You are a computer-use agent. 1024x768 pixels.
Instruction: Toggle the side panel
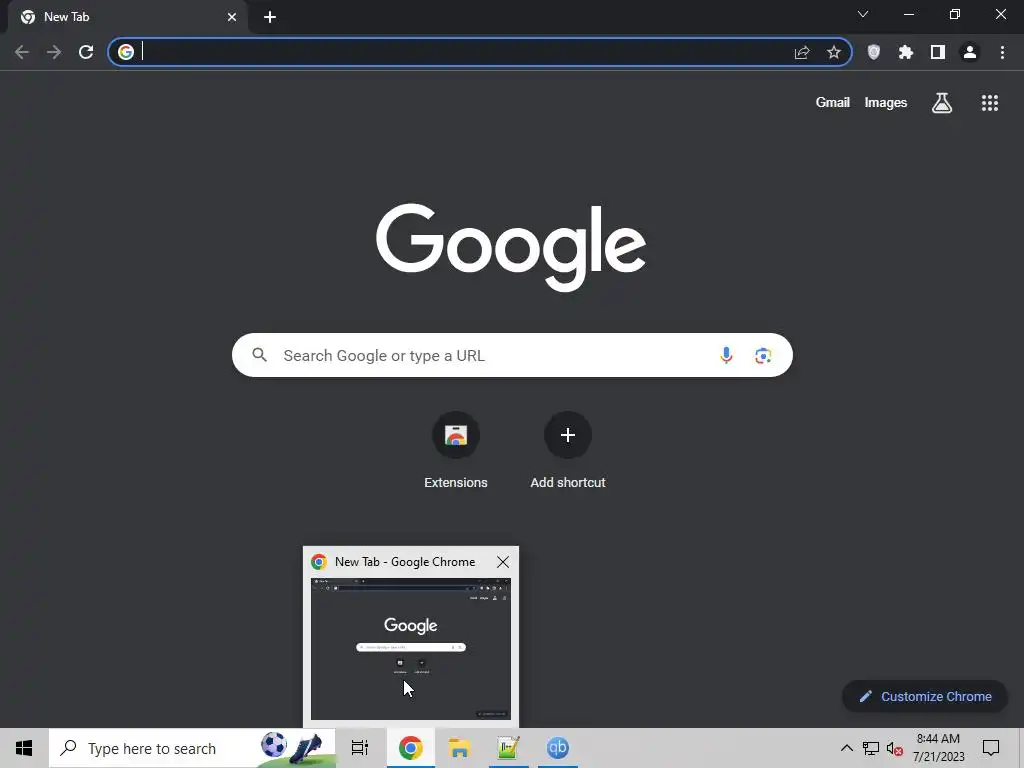coord(938,52)
